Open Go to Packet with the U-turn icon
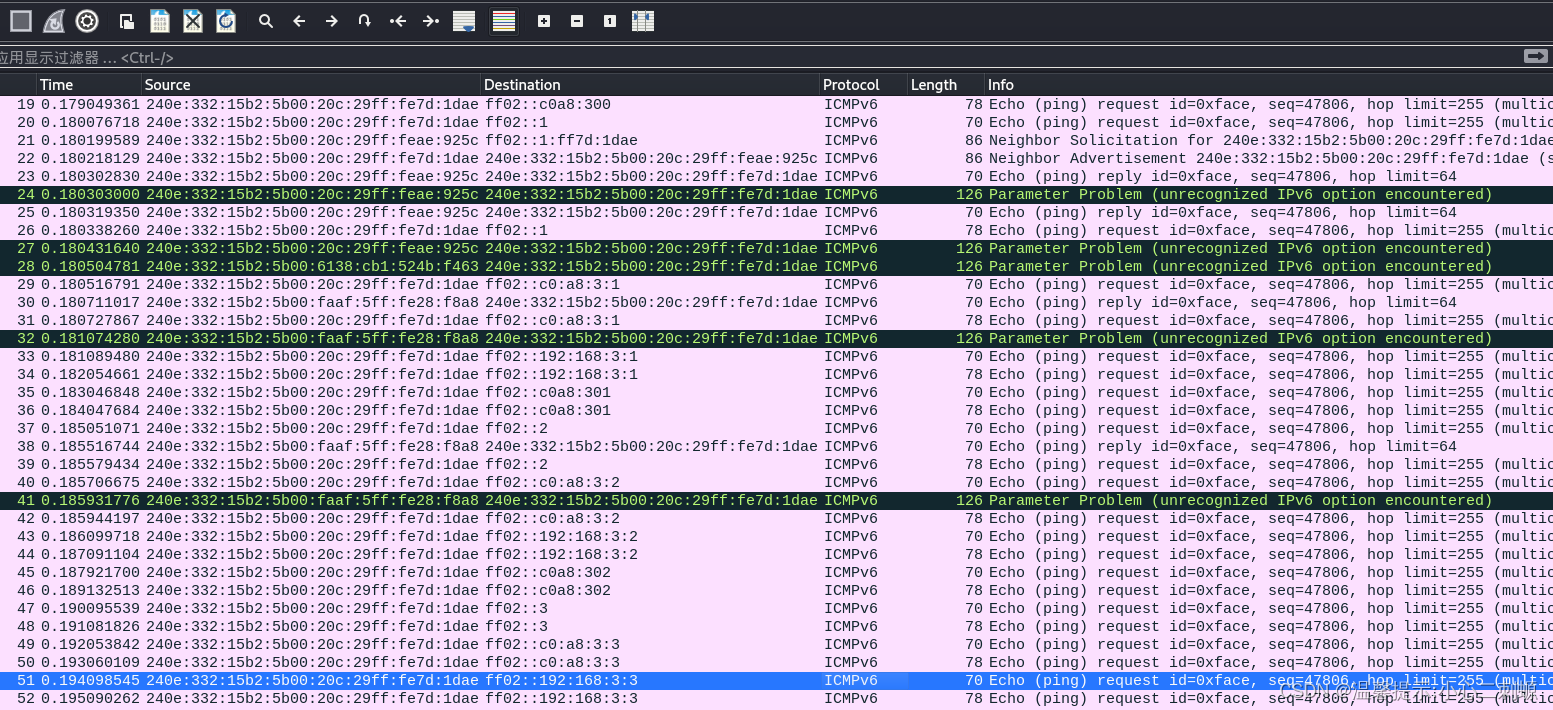 [364, 20]
